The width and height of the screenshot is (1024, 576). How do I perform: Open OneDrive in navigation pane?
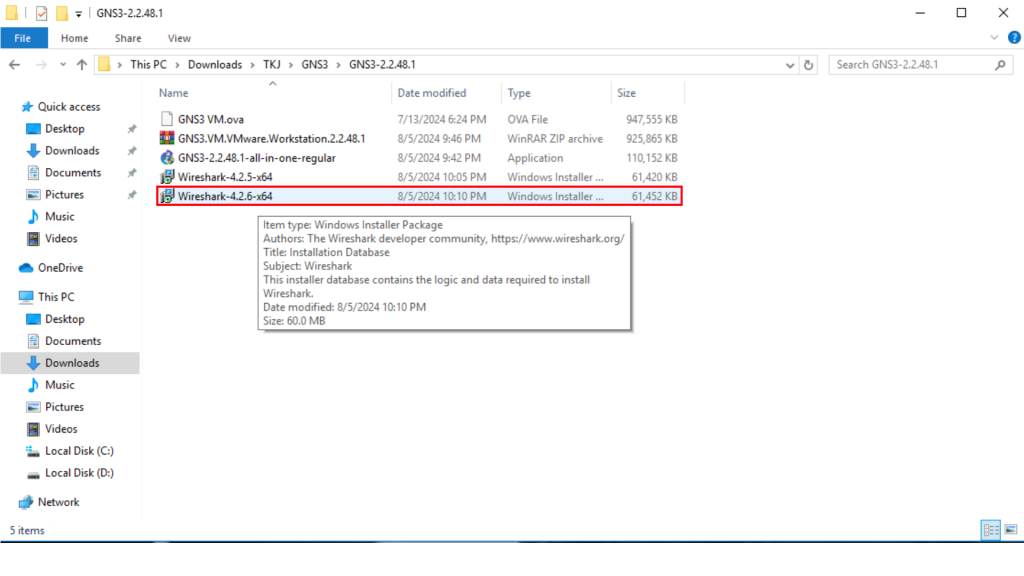[60, 268]
